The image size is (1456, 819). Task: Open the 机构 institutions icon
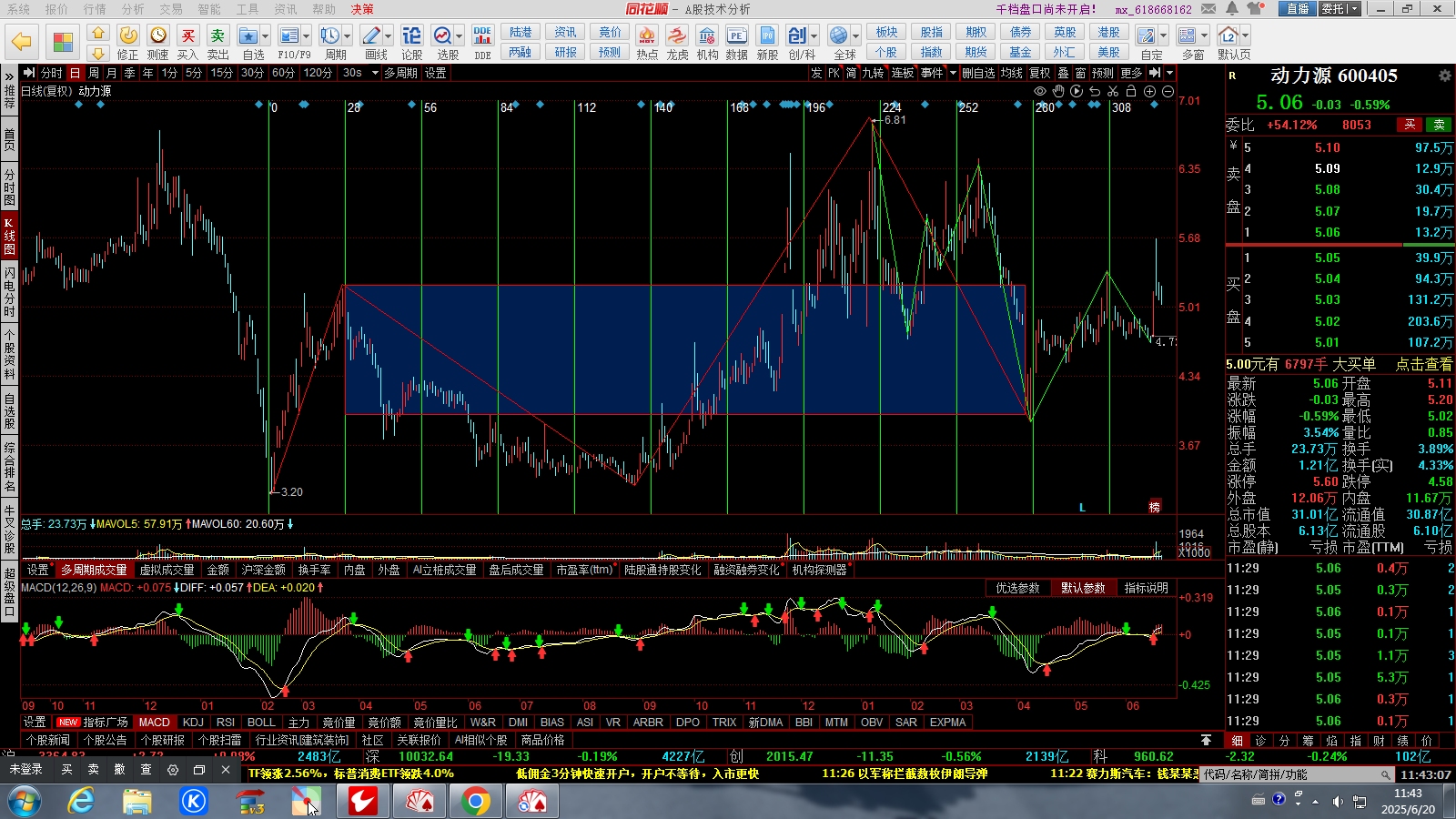point(707,35)
